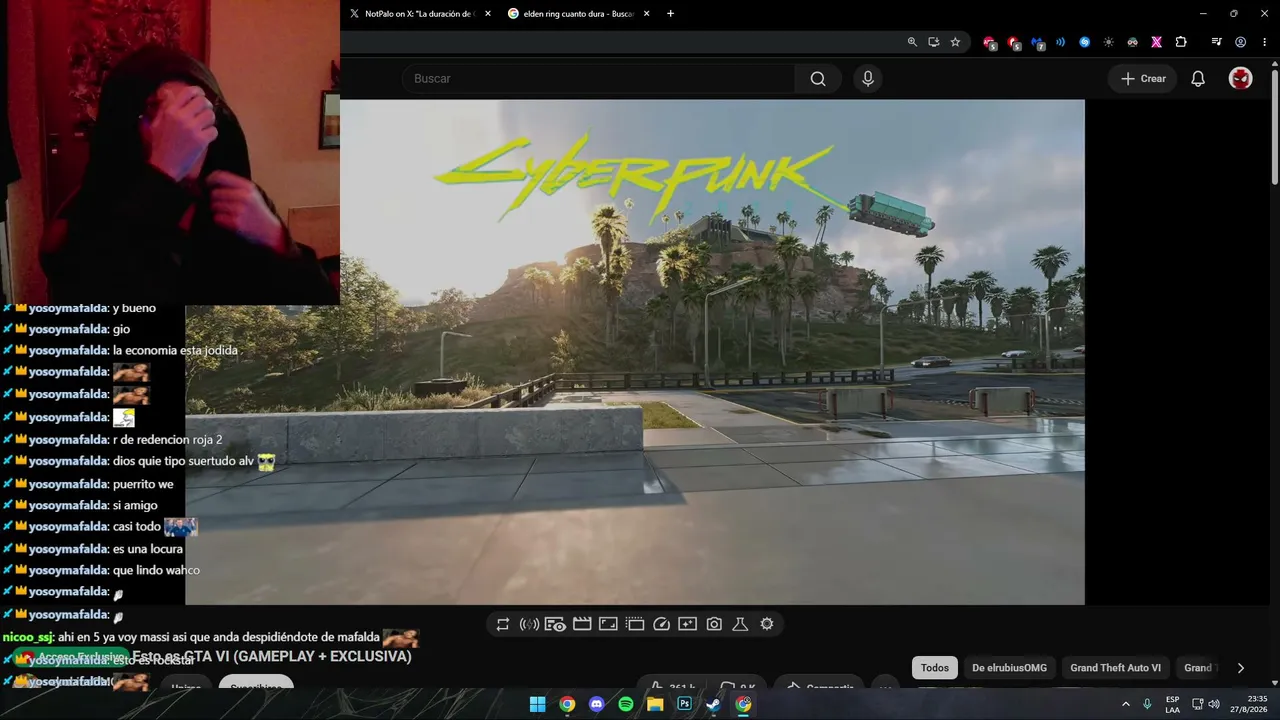This screenshot has height=720, width=1280.
Task: Open the Chrome profile icon
Action: (1240, 42)
